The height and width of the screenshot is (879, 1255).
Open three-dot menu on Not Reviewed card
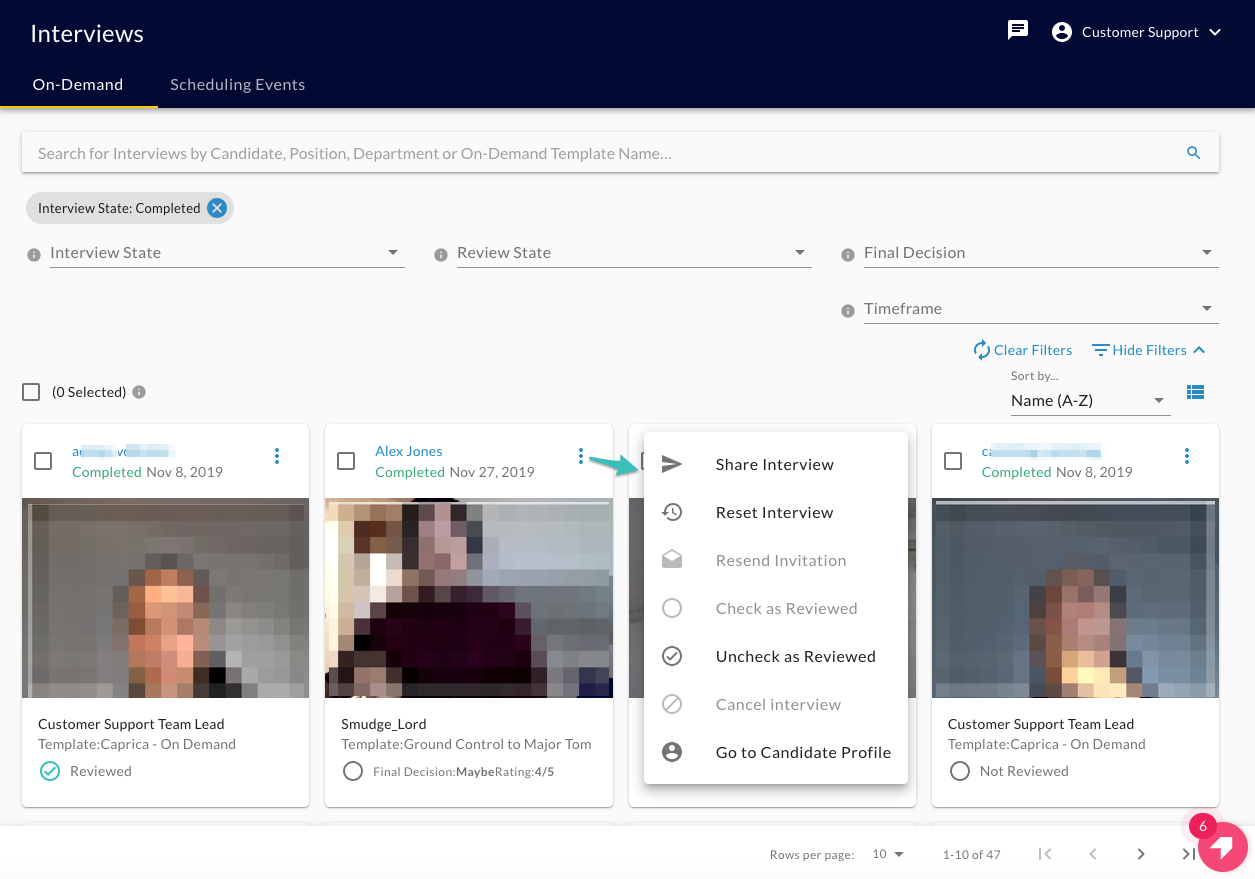[1187, 456]
